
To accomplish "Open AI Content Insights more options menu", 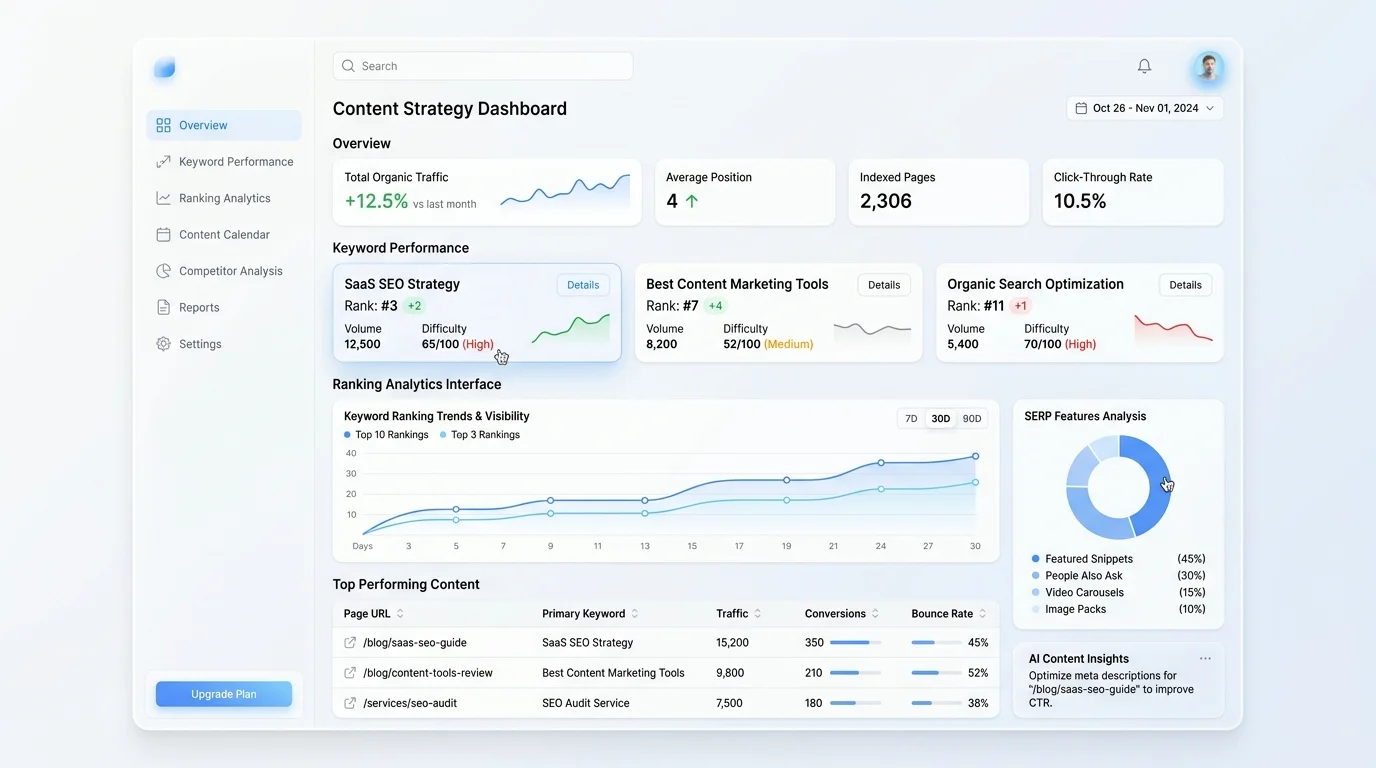I will (x=1205, y=659).
